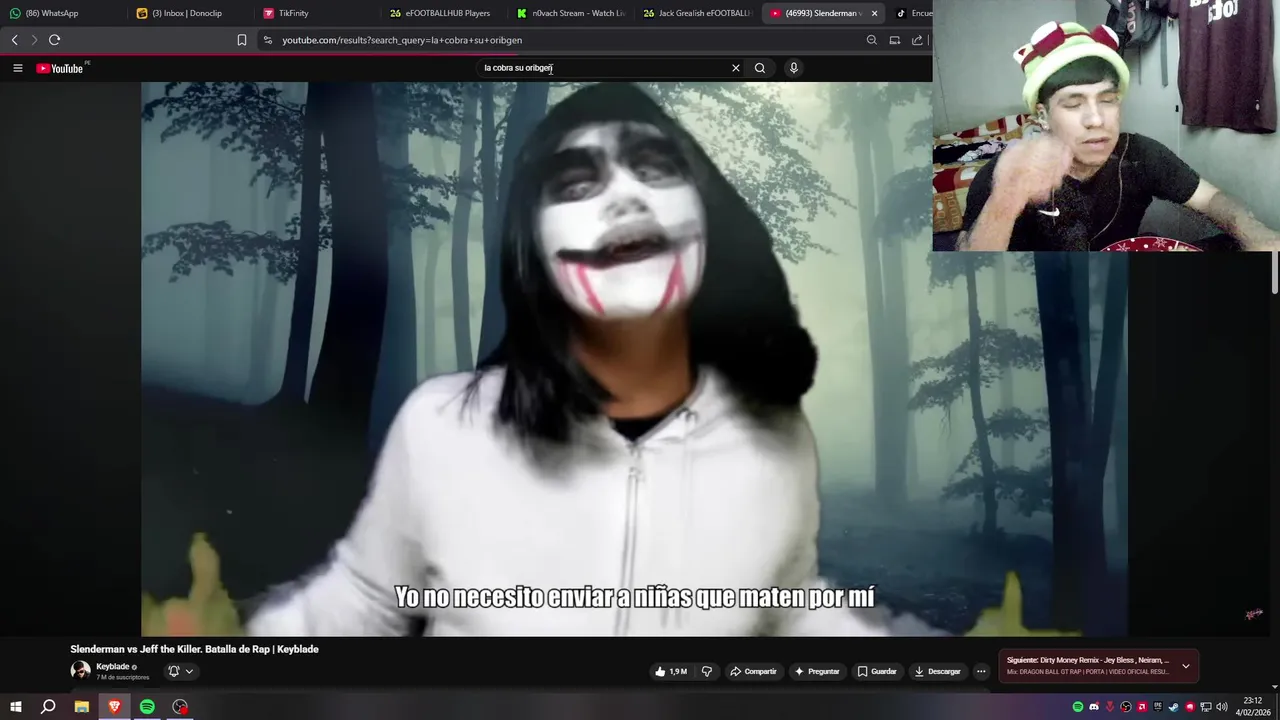Dislike the video with thumbs down
Screen dimensions: 1280x720
pyautogui.click(x=707, y=671)
